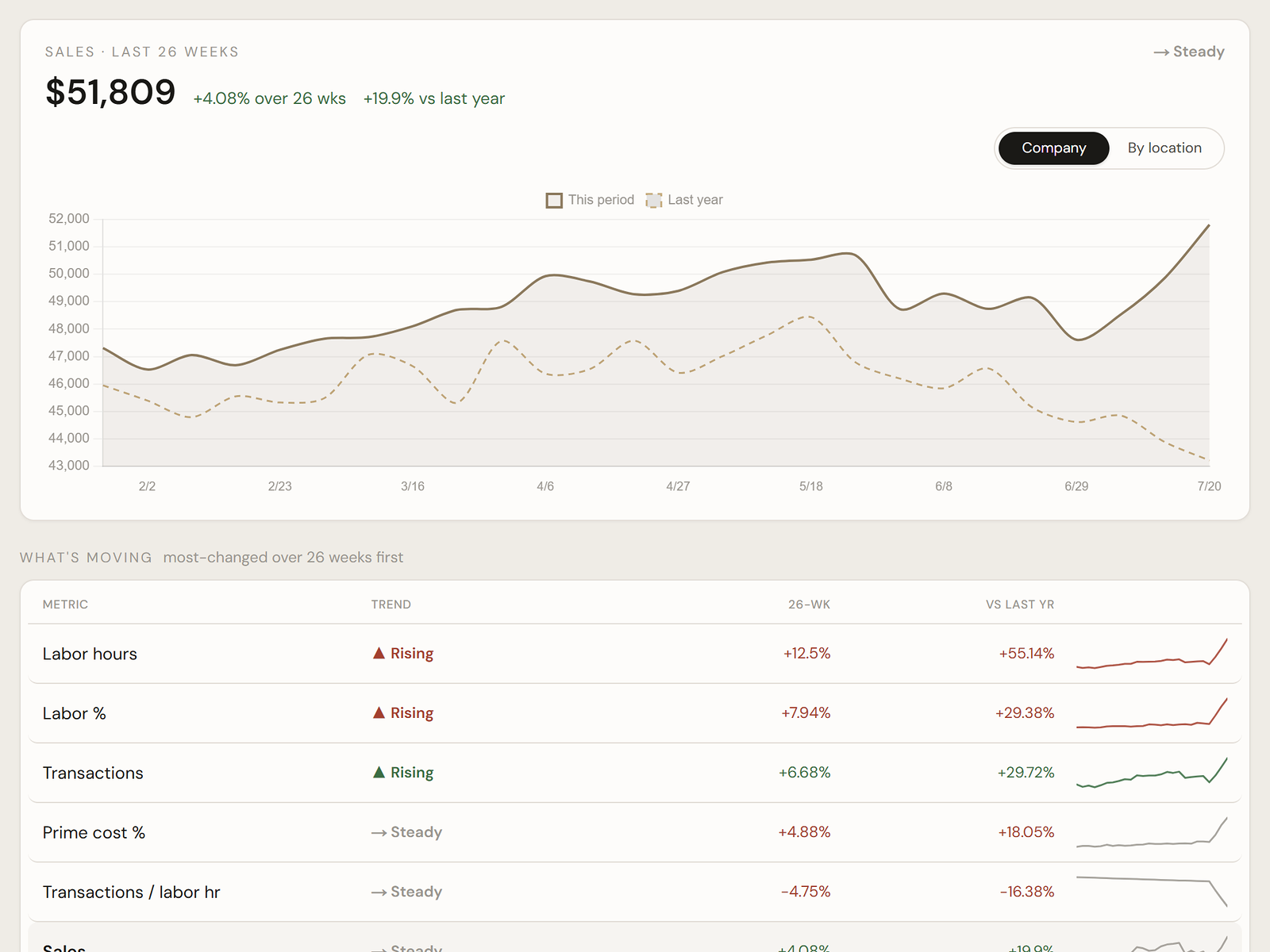This screenshot has height=952, width=1270.
Task: Sort by the 26-WK column header
Action: pyautogui.click(x=809, y=605)
